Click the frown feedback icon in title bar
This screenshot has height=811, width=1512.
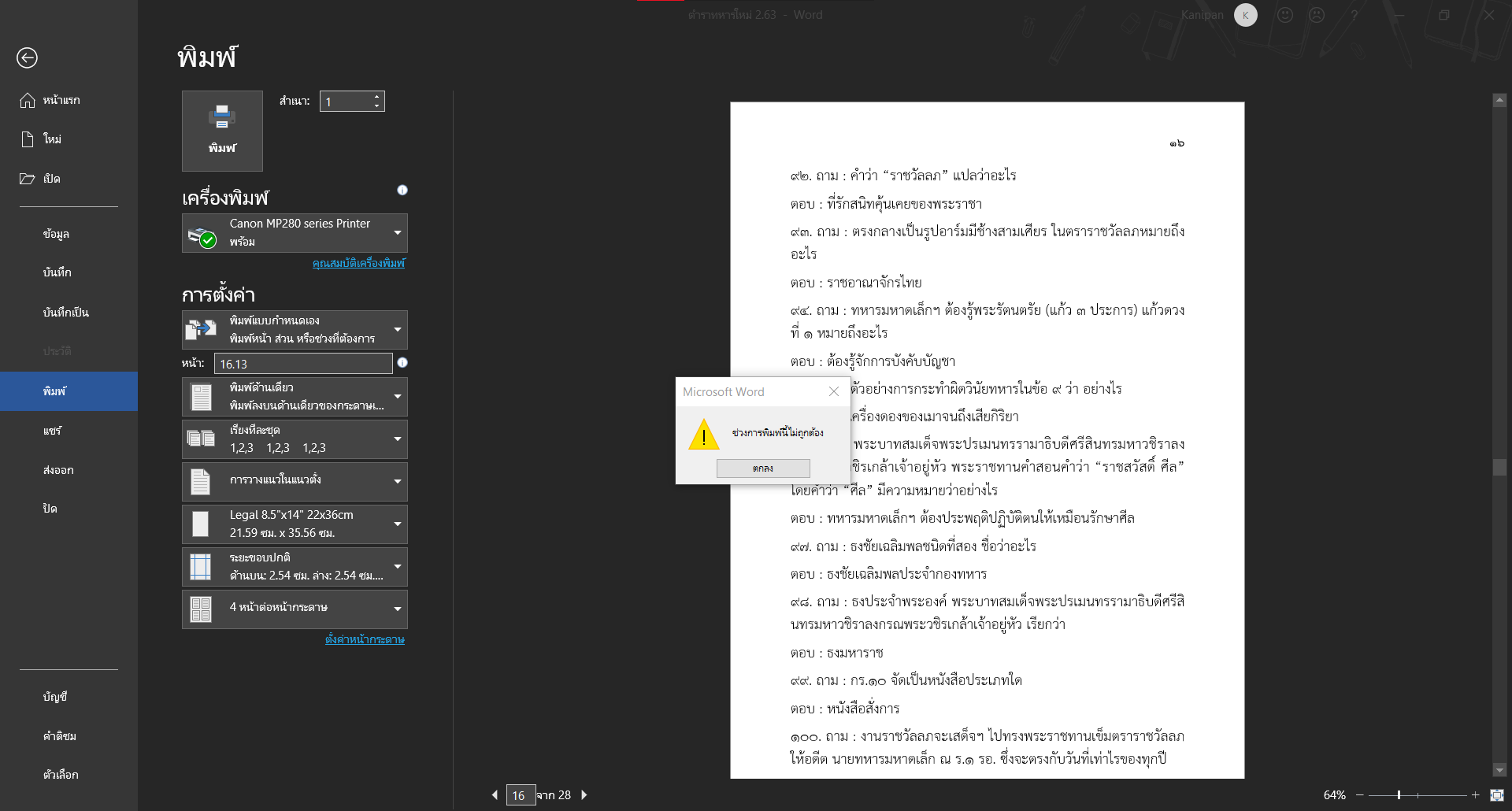(1317, 15)
